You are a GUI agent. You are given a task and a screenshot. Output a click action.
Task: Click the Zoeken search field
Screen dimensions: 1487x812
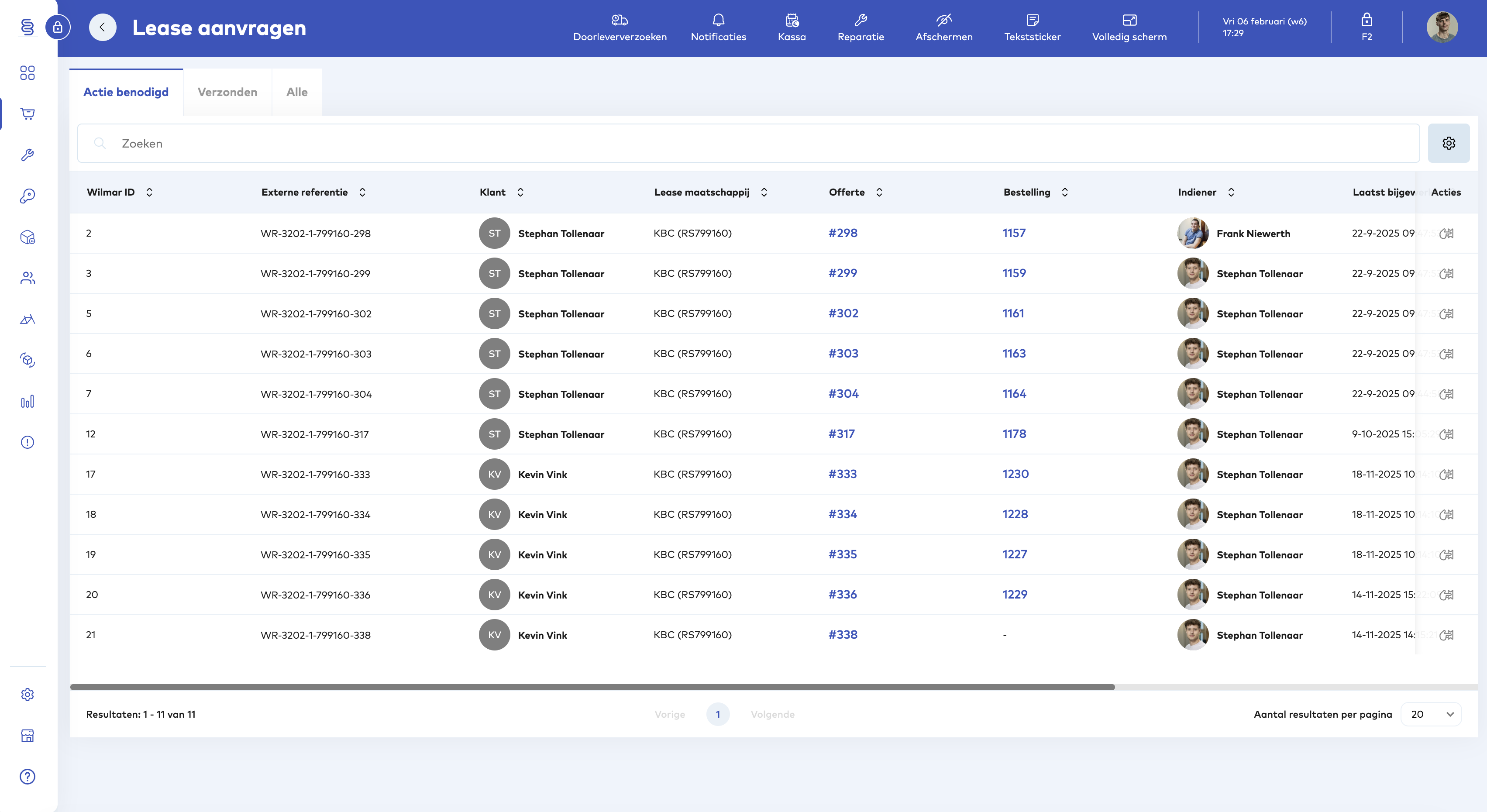tap(750, 143)
